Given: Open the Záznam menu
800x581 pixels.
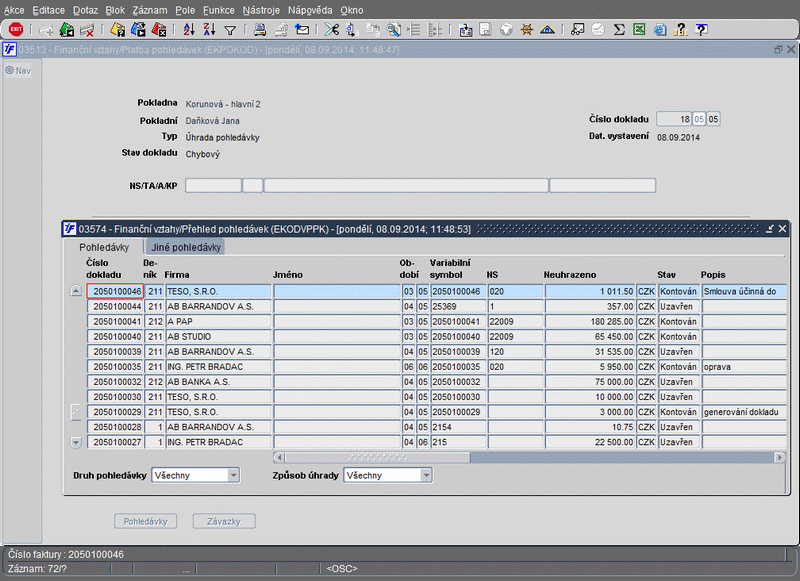Looking at the screenshot, I should pos(149,10).
